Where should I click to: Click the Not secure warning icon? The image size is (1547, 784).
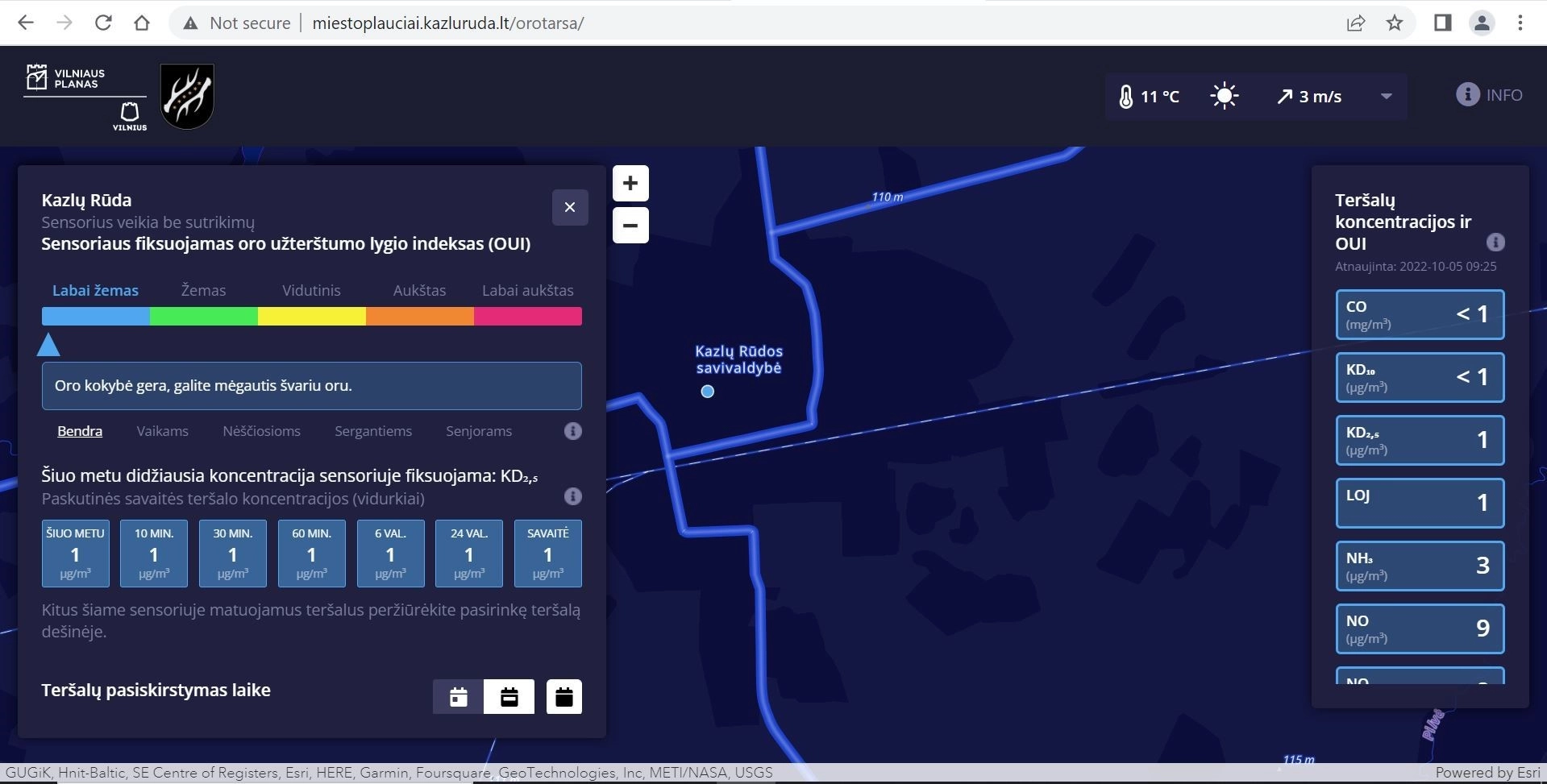[190, 23]
